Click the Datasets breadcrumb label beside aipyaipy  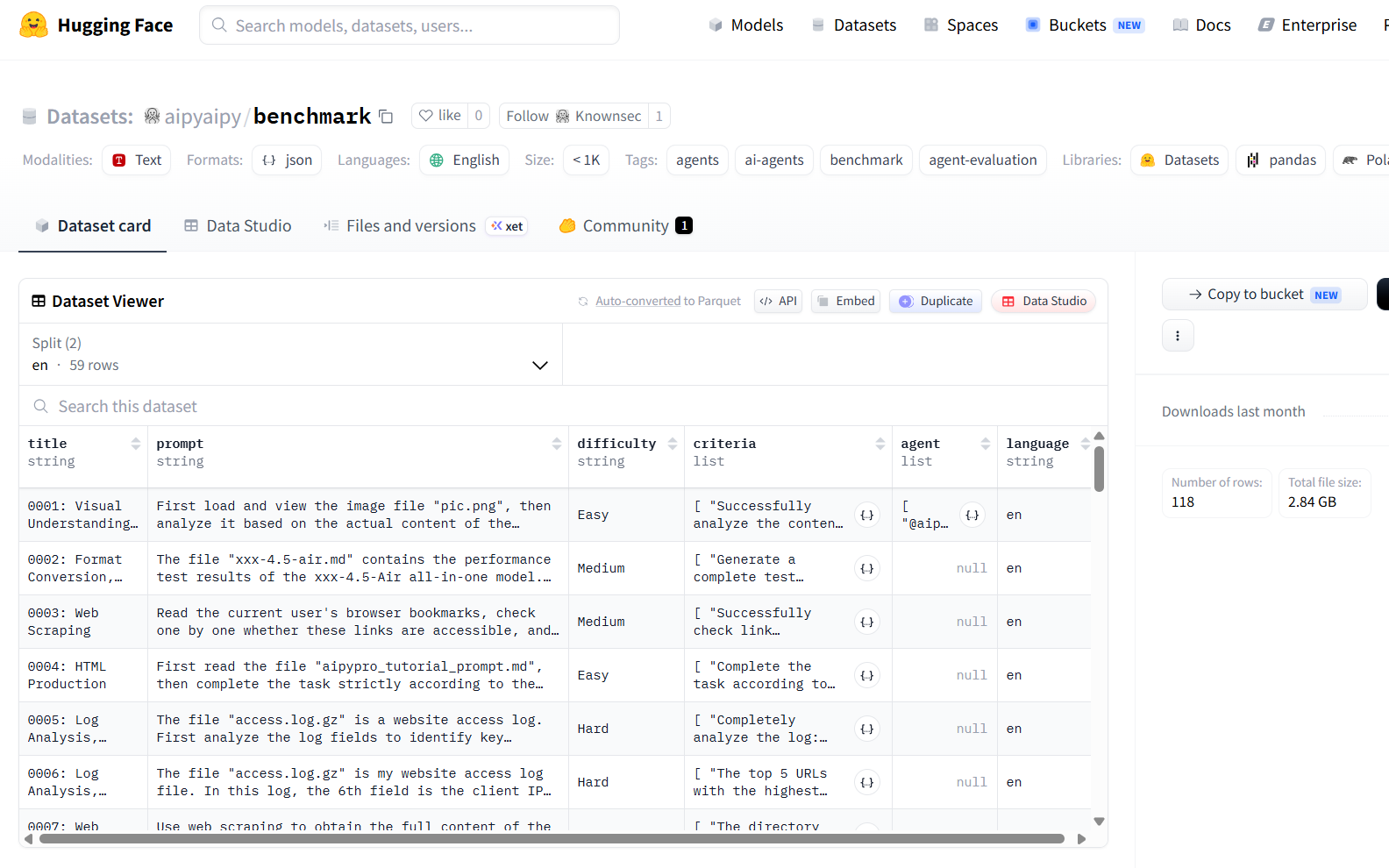click(89, 117)
